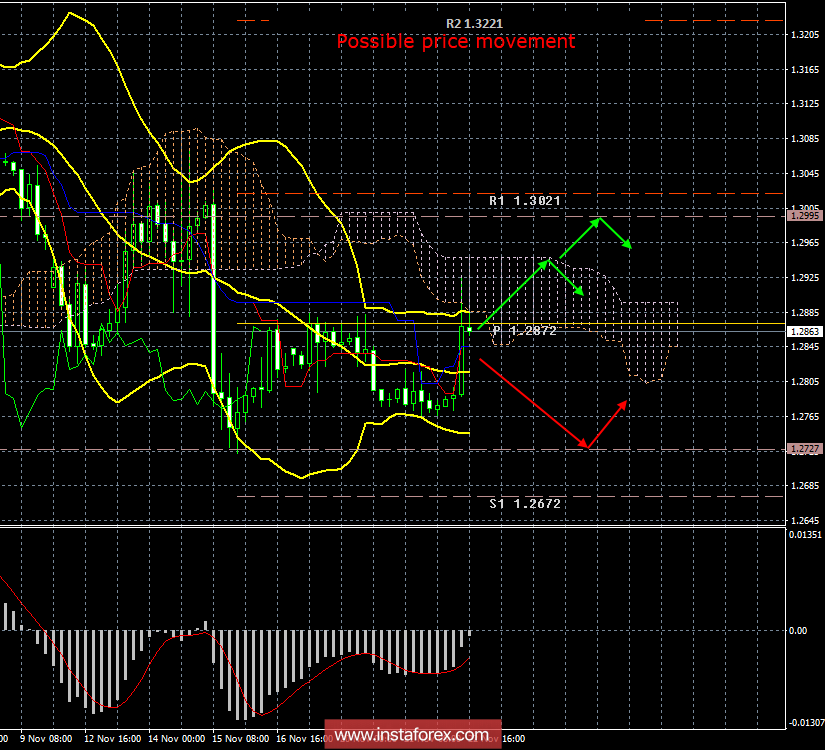This screenshot has width=825, height=750.
Task: Click the 0.01351 indicator scale value
Action: point(806,535)
